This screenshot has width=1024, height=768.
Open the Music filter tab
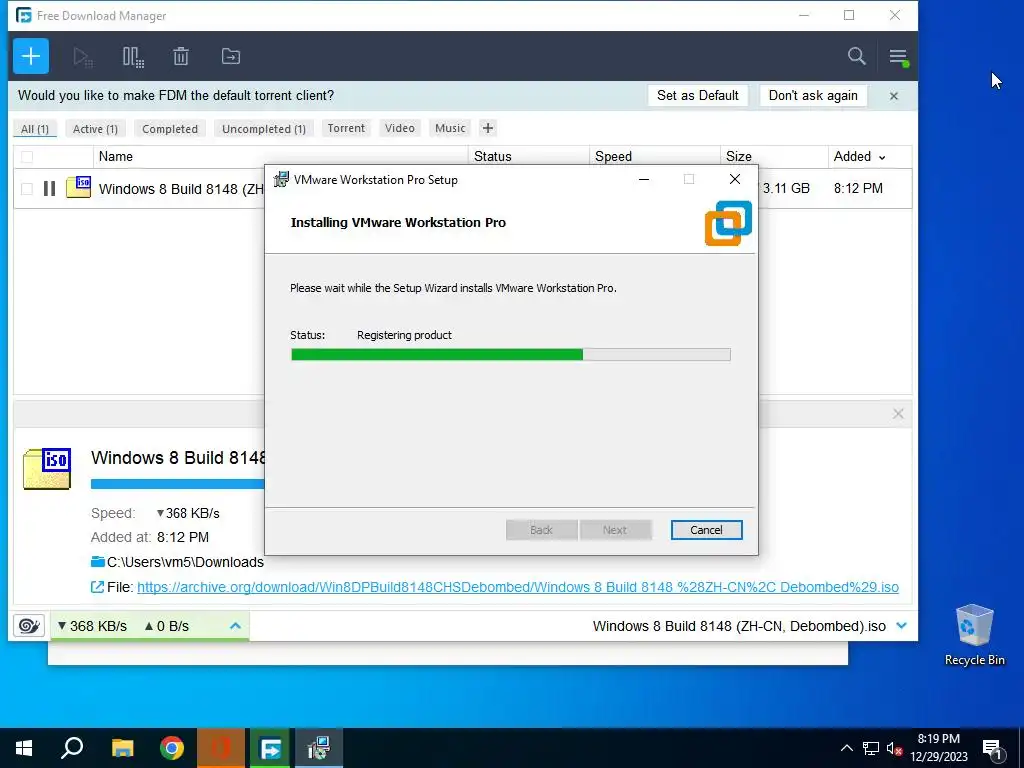click(450, 128)
